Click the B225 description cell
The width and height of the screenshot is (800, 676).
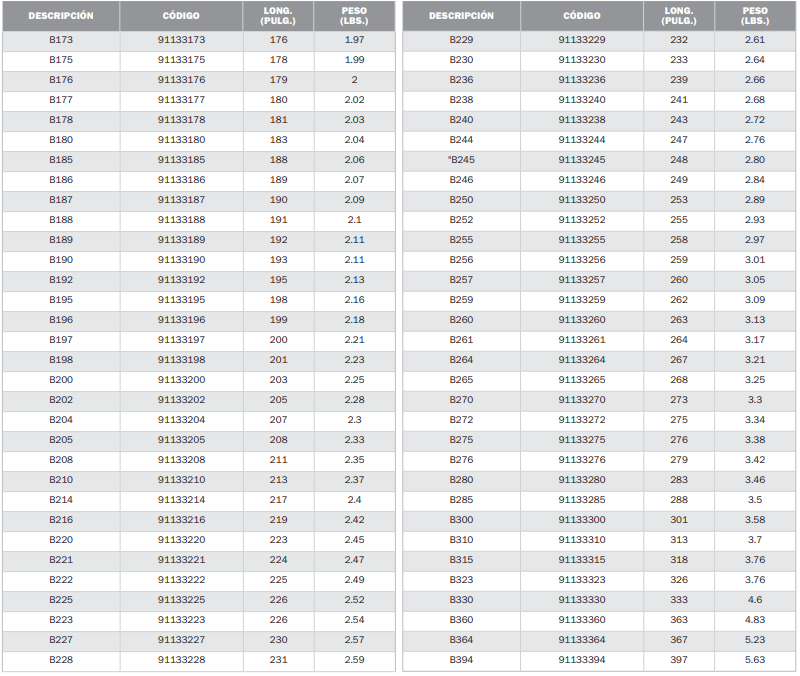point(61,599)
